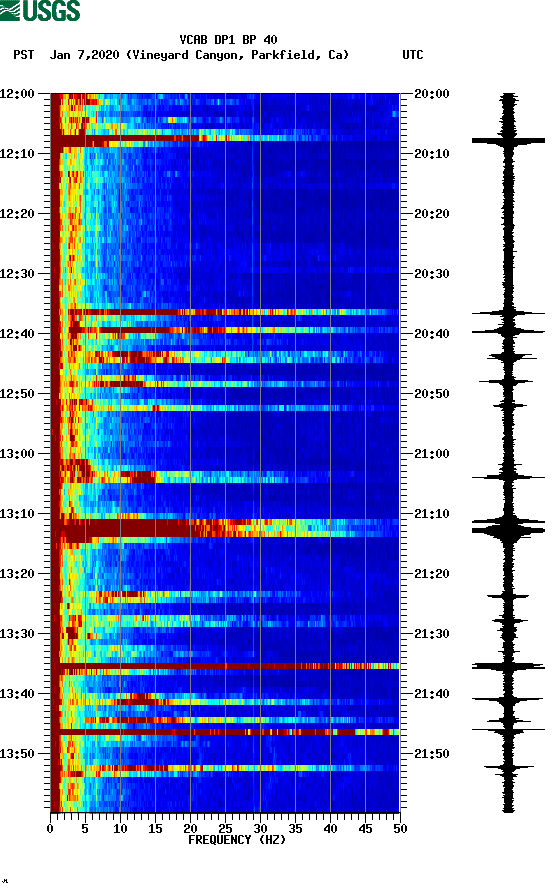This screenshot has height=892, width=552.
Task: Click the "21:20" UTC time label
Action: pos(432,574)
